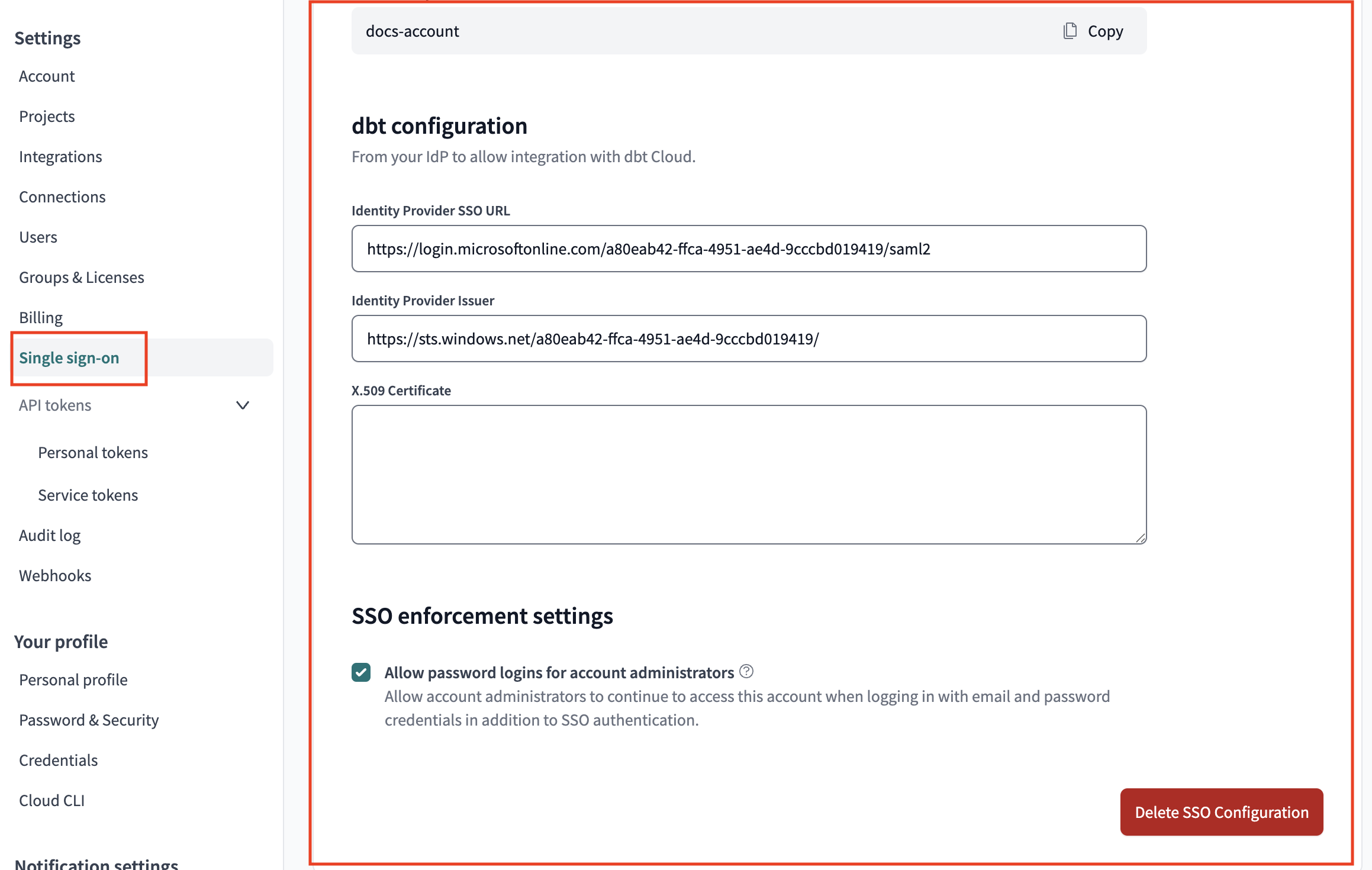View the Connections settings

(x=62, y=196)
